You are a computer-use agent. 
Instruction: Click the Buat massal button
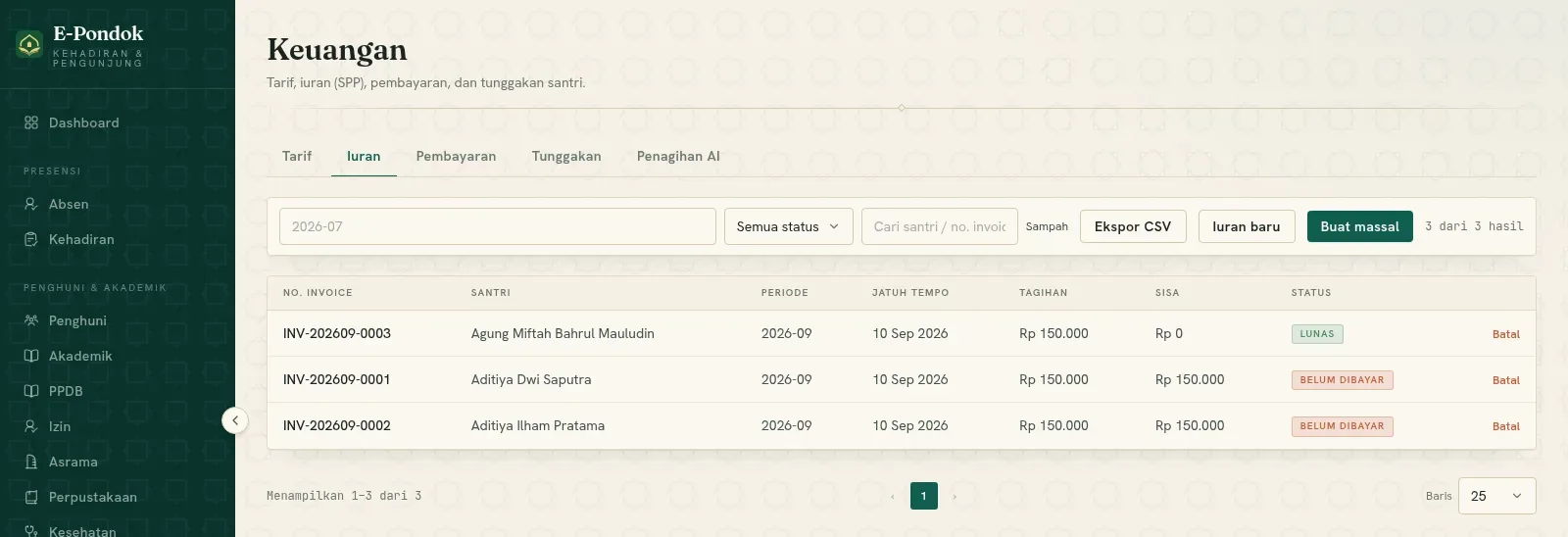click(x=1360, y=226)
